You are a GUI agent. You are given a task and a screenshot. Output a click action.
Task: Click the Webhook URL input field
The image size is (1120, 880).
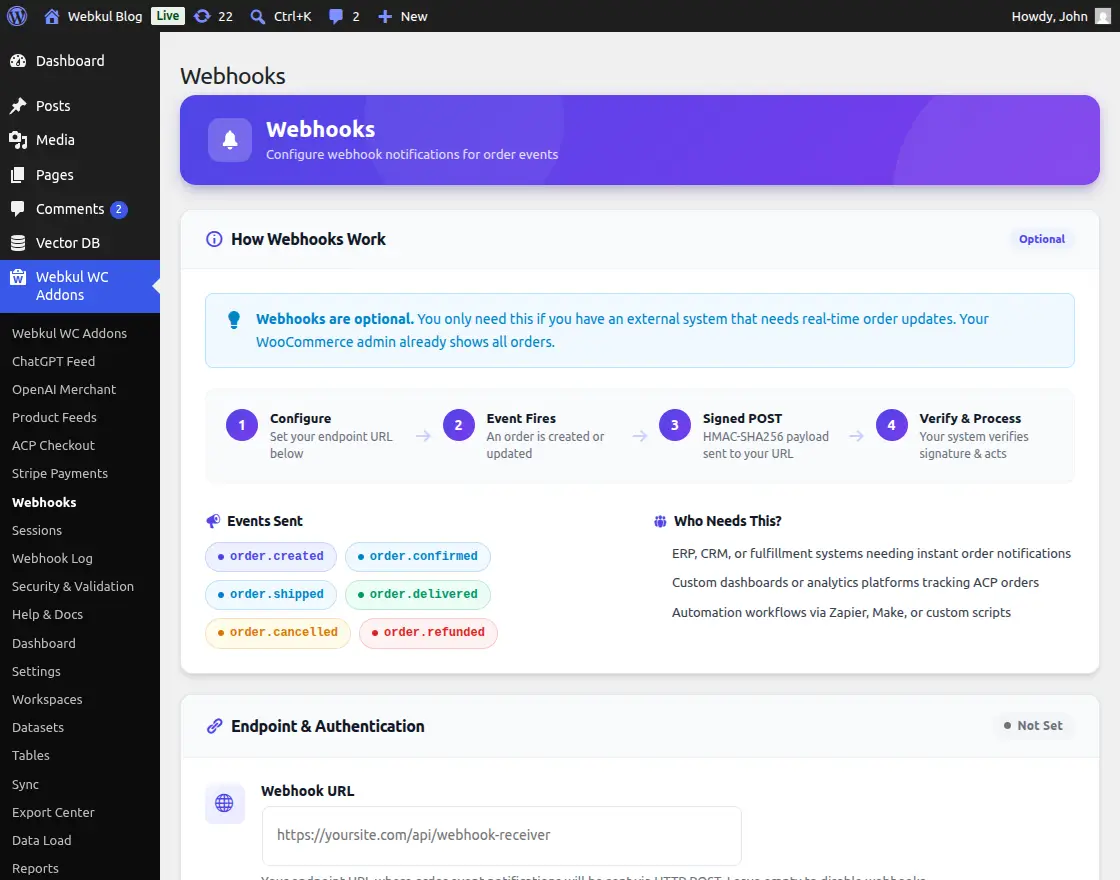click(500, 837)
